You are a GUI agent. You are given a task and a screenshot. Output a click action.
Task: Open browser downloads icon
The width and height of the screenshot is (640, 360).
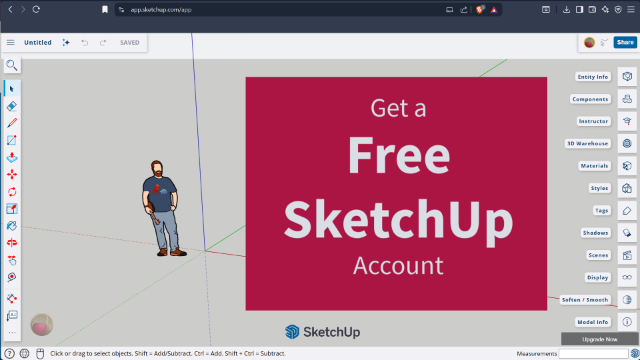click(566, 10)
